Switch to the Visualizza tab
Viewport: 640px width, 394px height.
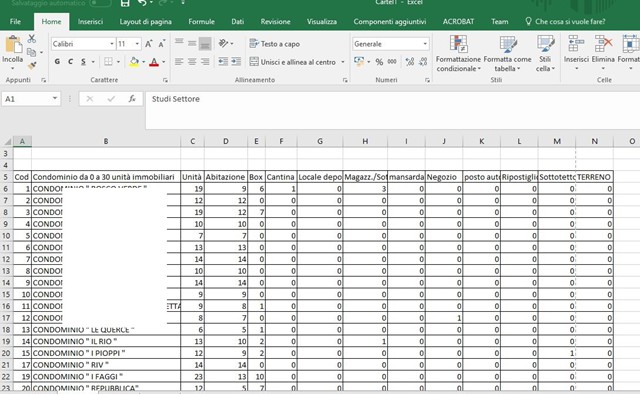[322, 22]
